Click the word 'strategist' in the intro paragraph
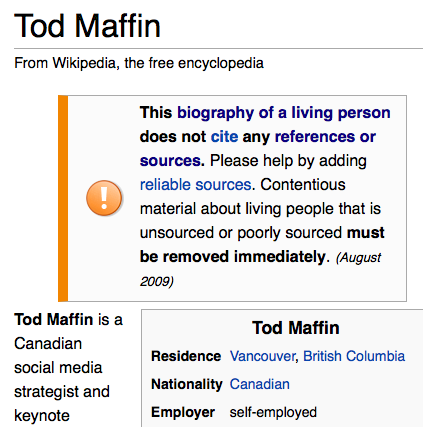 point(46,391)
